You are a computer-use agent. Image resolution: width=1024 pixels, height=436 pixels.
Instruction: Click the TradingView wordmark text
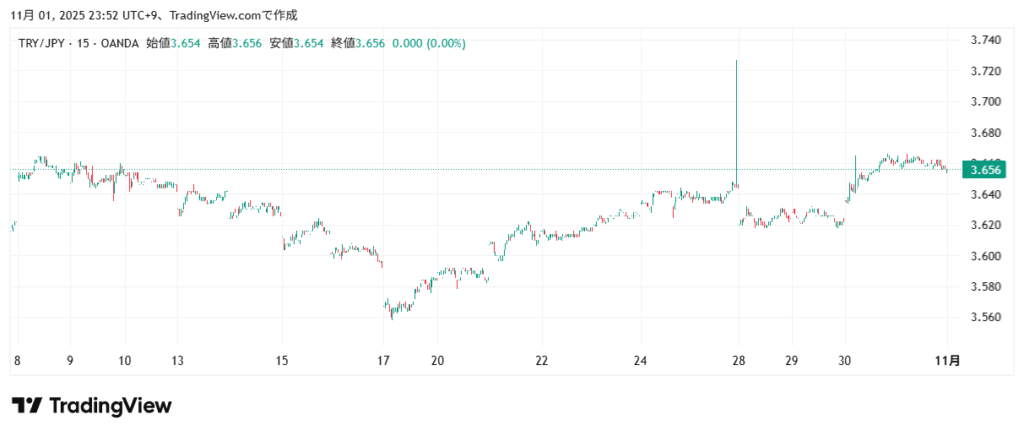(x=110, y=405)
